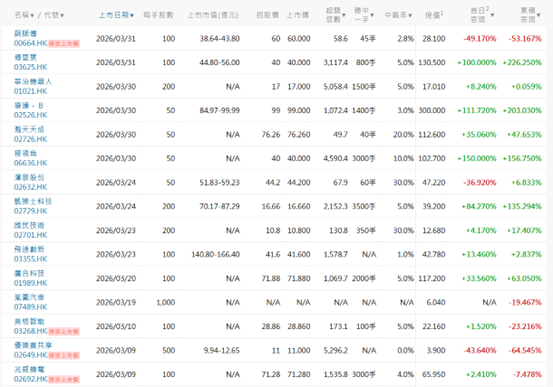Select current price cell 300.000
The image size is (553, 387).
(x=432, y=111)
